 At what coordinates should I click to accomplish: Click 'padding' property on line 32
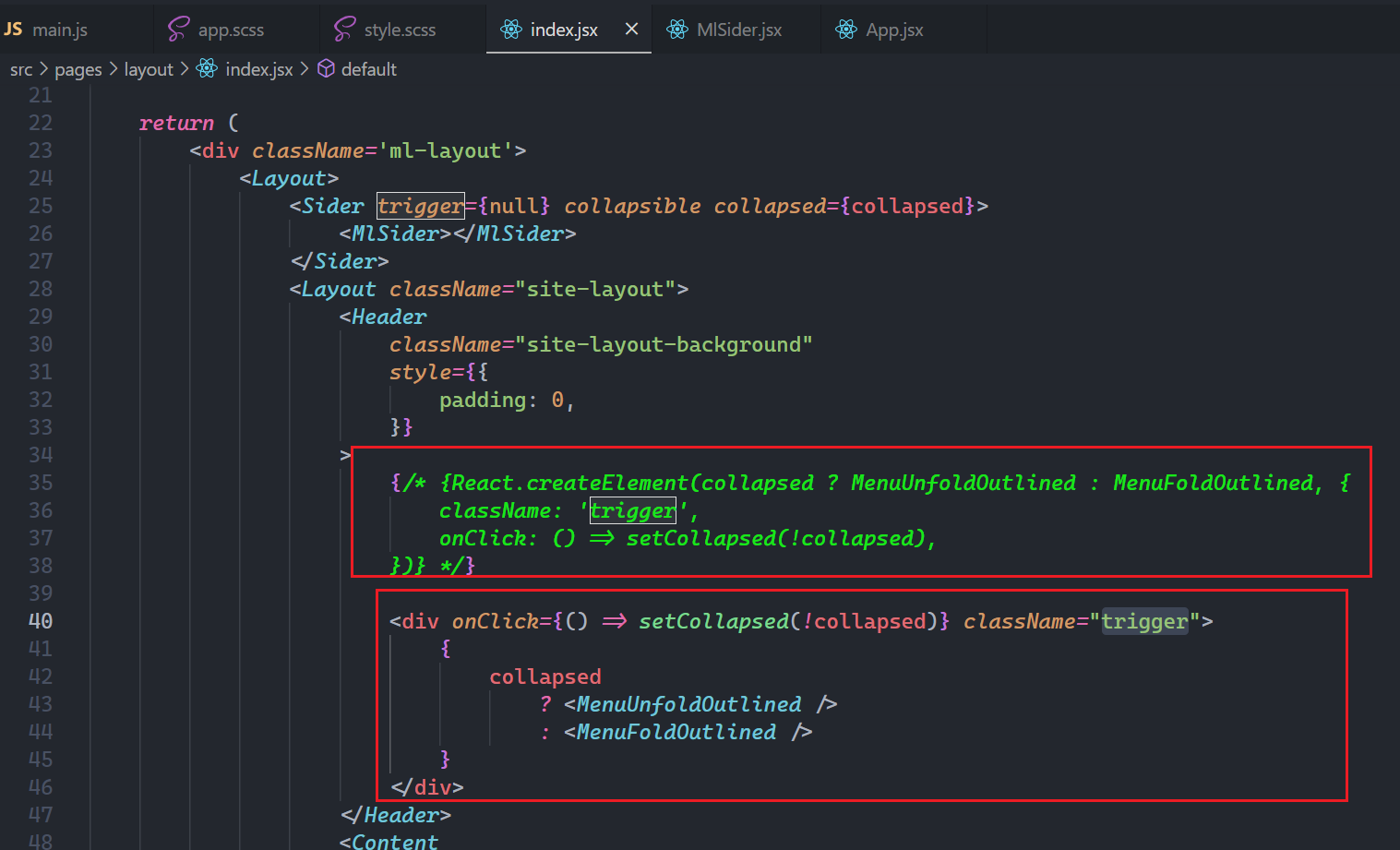coord(483,400)
